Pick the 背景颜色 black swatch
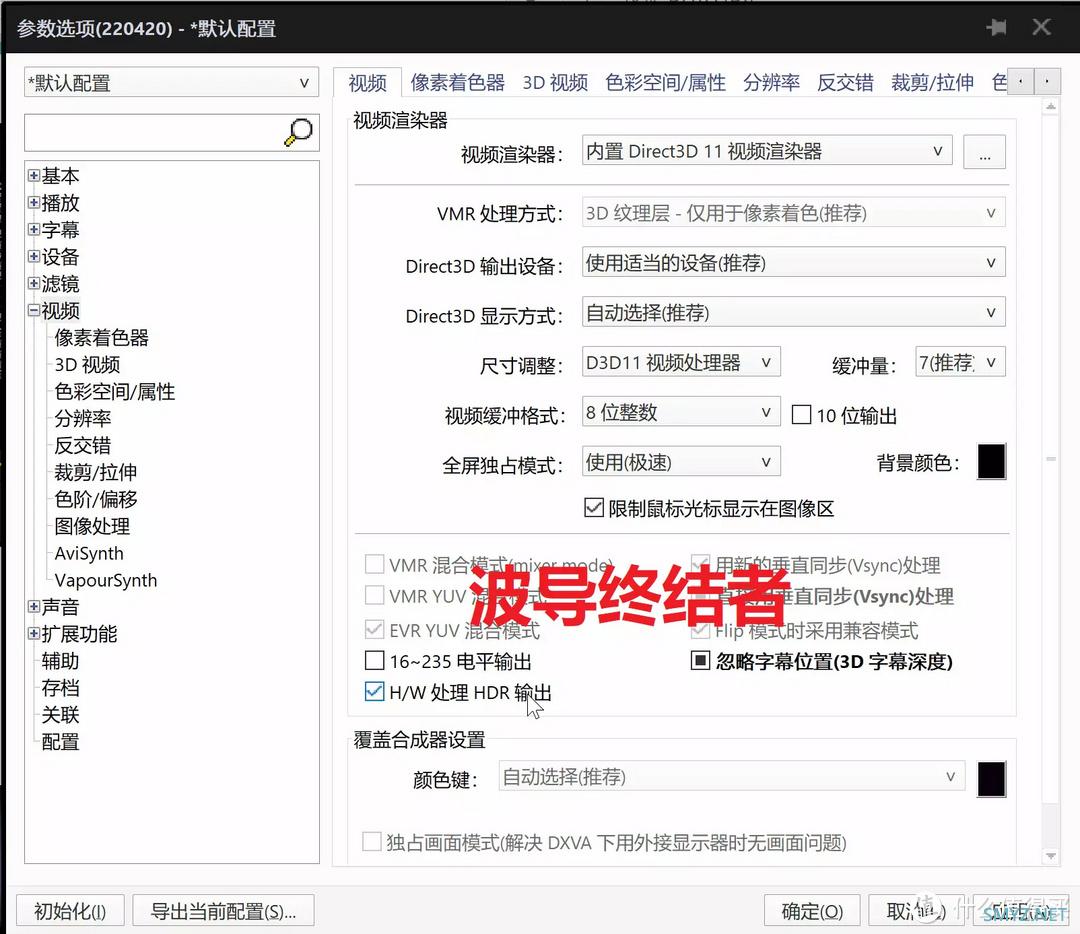The image size is (1080, 934). pyautogui.click(x=991, y=461)
